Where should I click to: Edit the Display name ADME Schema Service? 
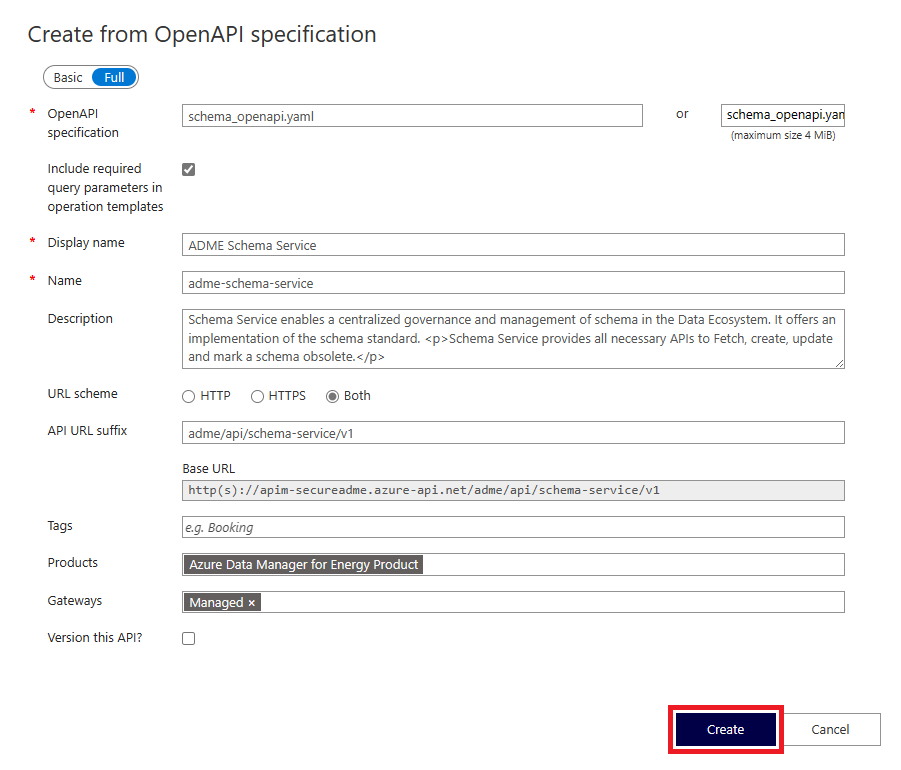(x=512, y=244)
